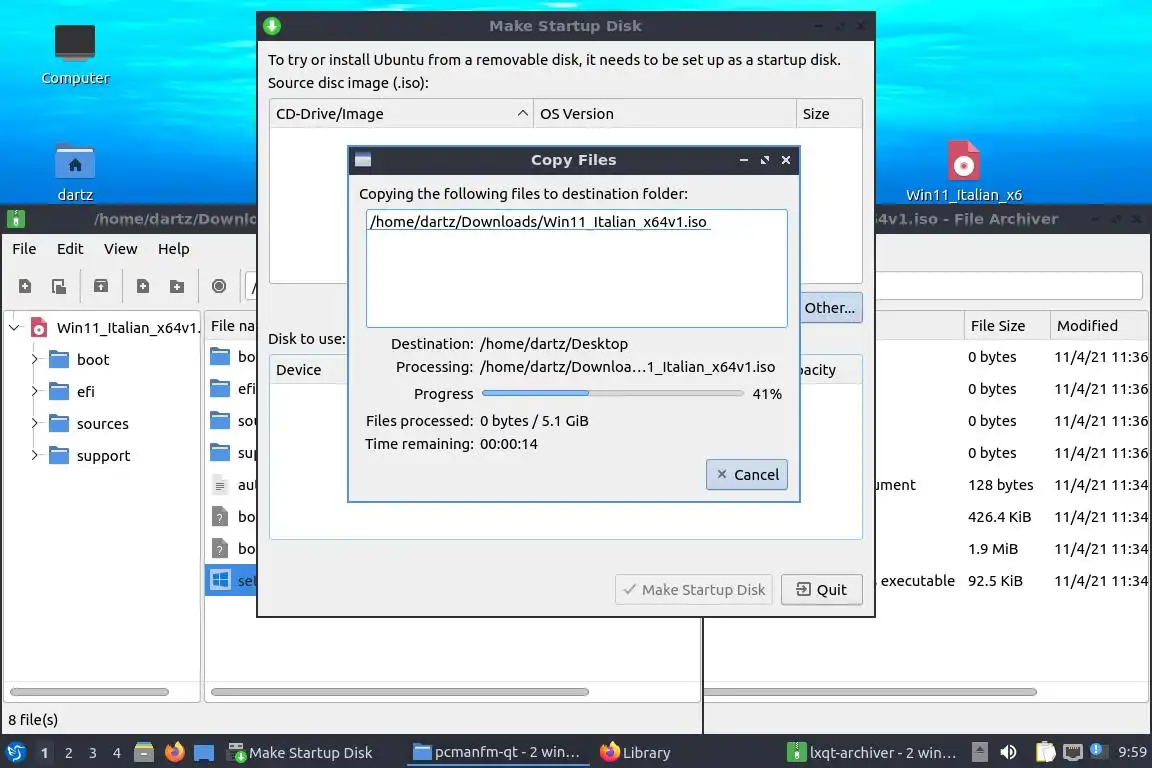Select the sources folder label in tree
The height and width of the screenshot is (768, 1152).
point(102,423)
